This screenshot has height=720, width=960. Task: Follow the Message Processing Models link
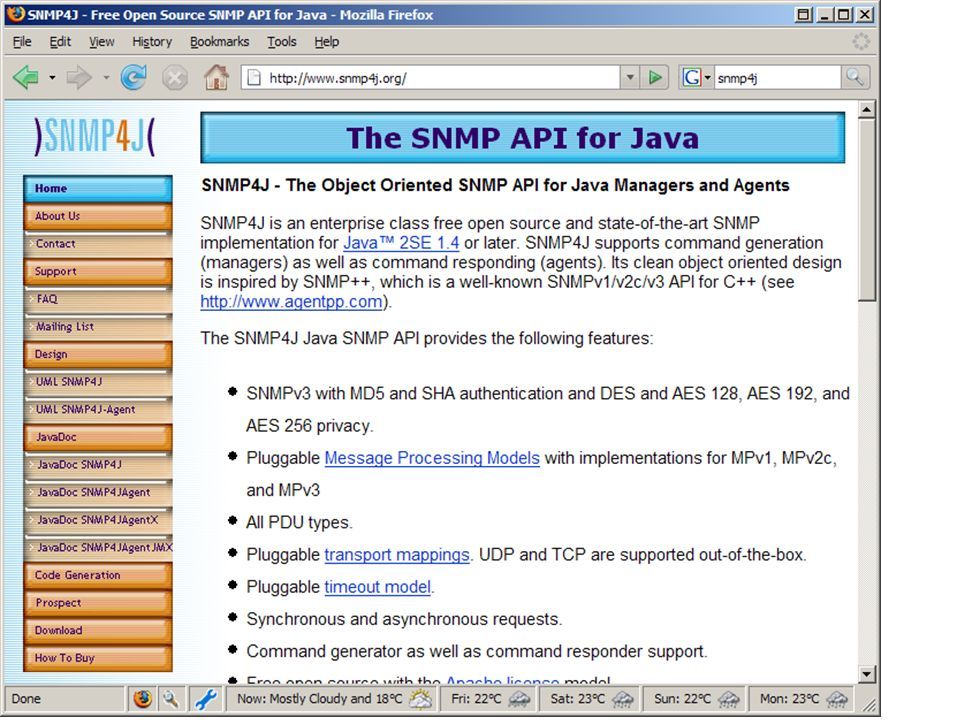[432, 458]
